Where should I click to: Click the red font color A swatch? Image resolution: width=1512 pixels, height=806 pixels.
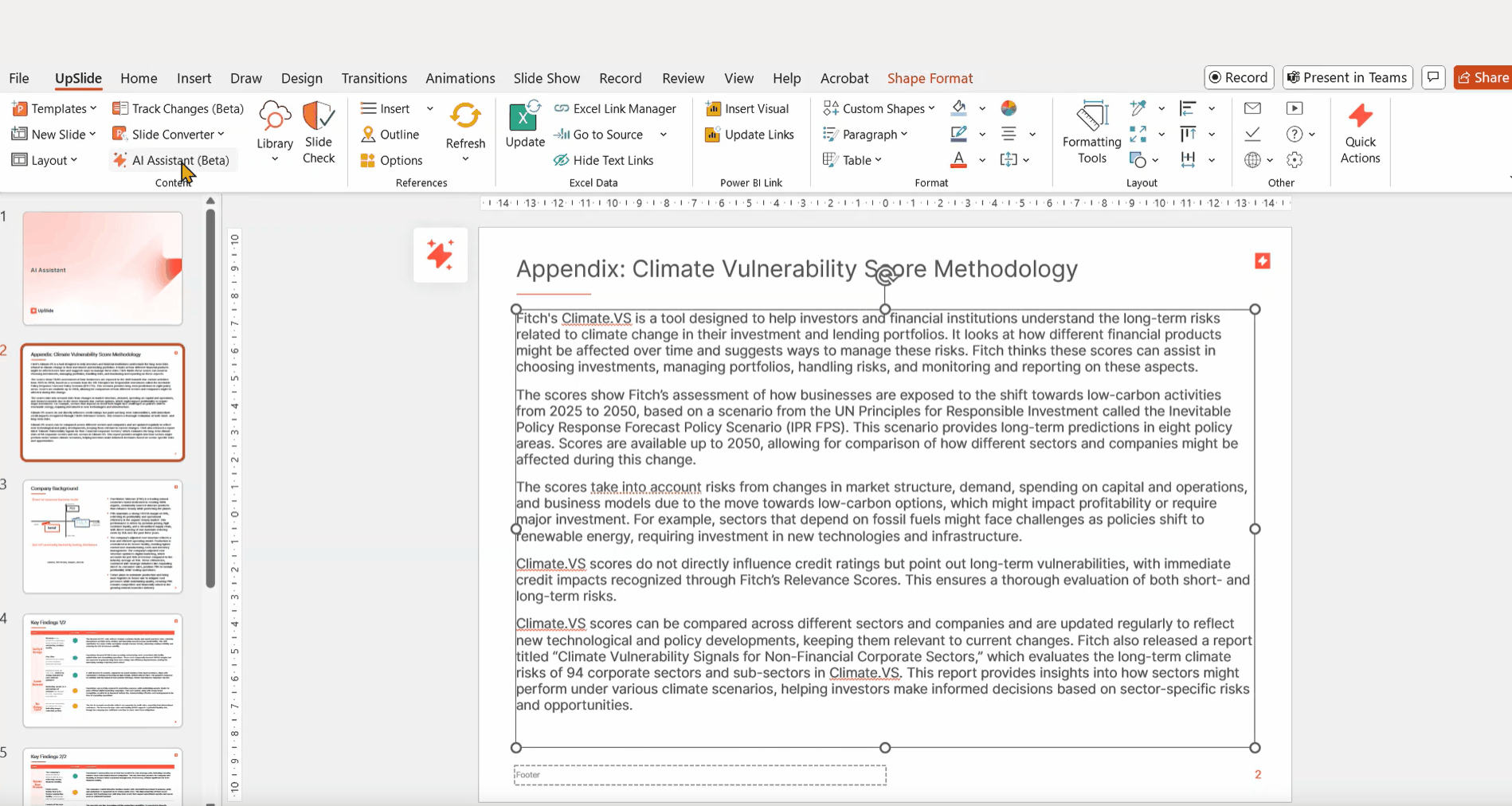[x=959, y=160]
